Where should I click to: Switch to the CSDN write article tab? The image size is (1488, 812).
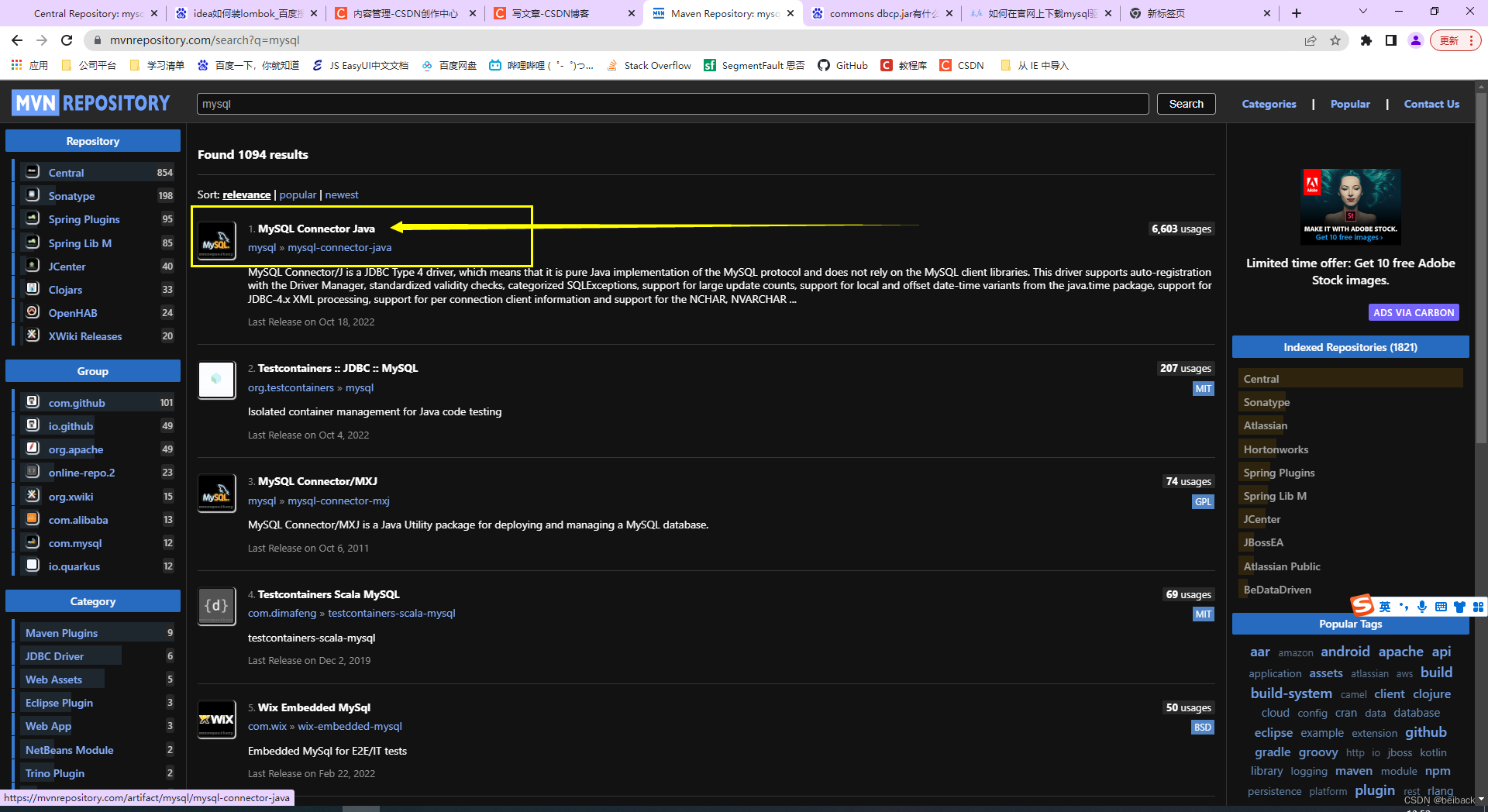click(x=563, y=13)
